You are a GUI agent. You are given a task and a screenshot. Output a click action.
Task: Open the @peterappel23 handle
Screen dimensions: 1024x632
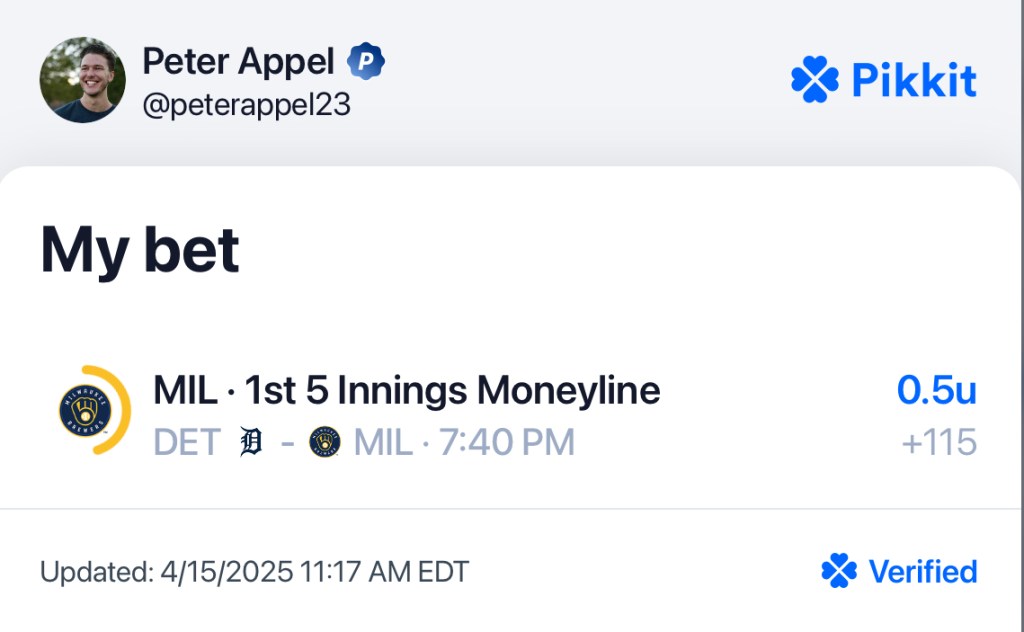tap(247, 104)
